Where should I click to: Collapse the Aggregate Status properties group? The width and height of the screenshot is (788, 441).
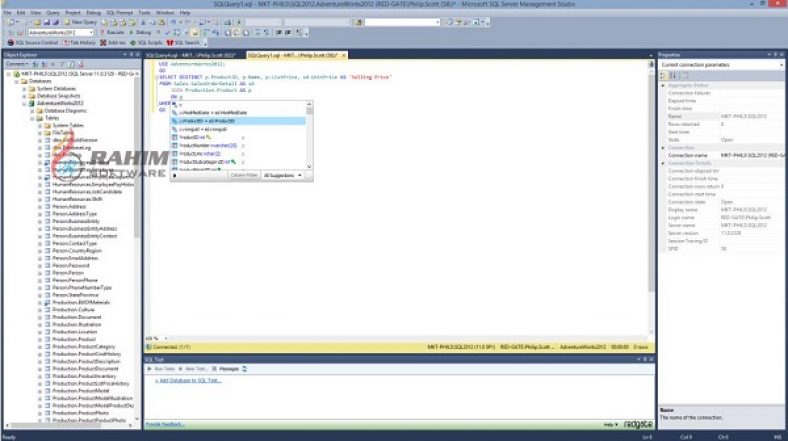[x=663, y=85]
